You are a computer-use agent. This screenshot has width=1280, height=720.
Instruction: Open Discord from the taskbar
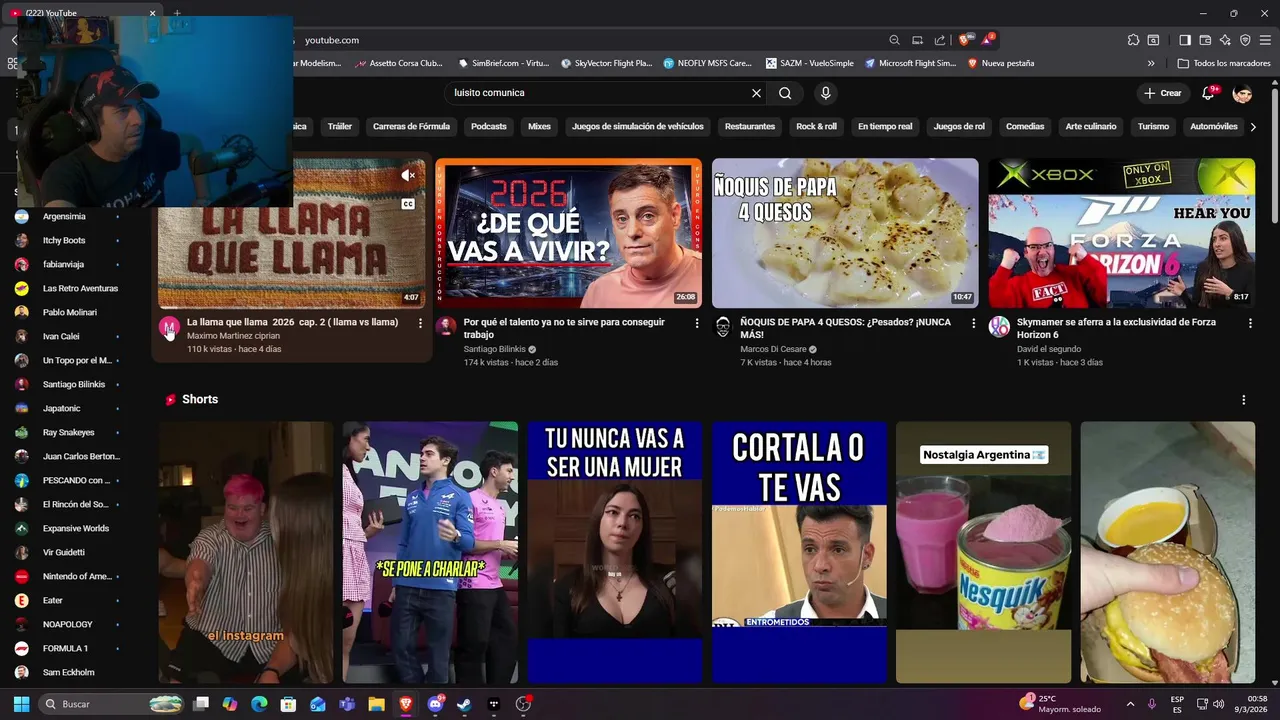435,704
